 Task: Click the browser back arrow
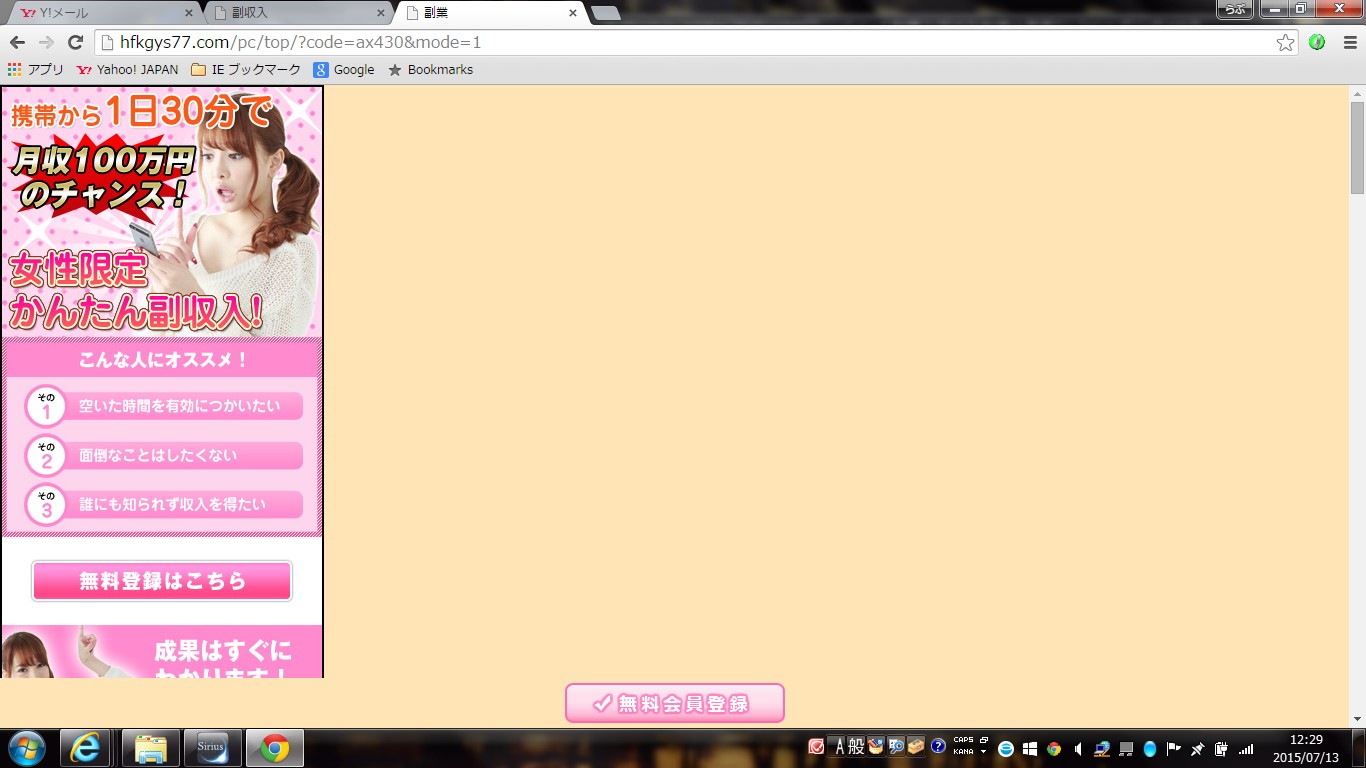[x=17, y=42]
